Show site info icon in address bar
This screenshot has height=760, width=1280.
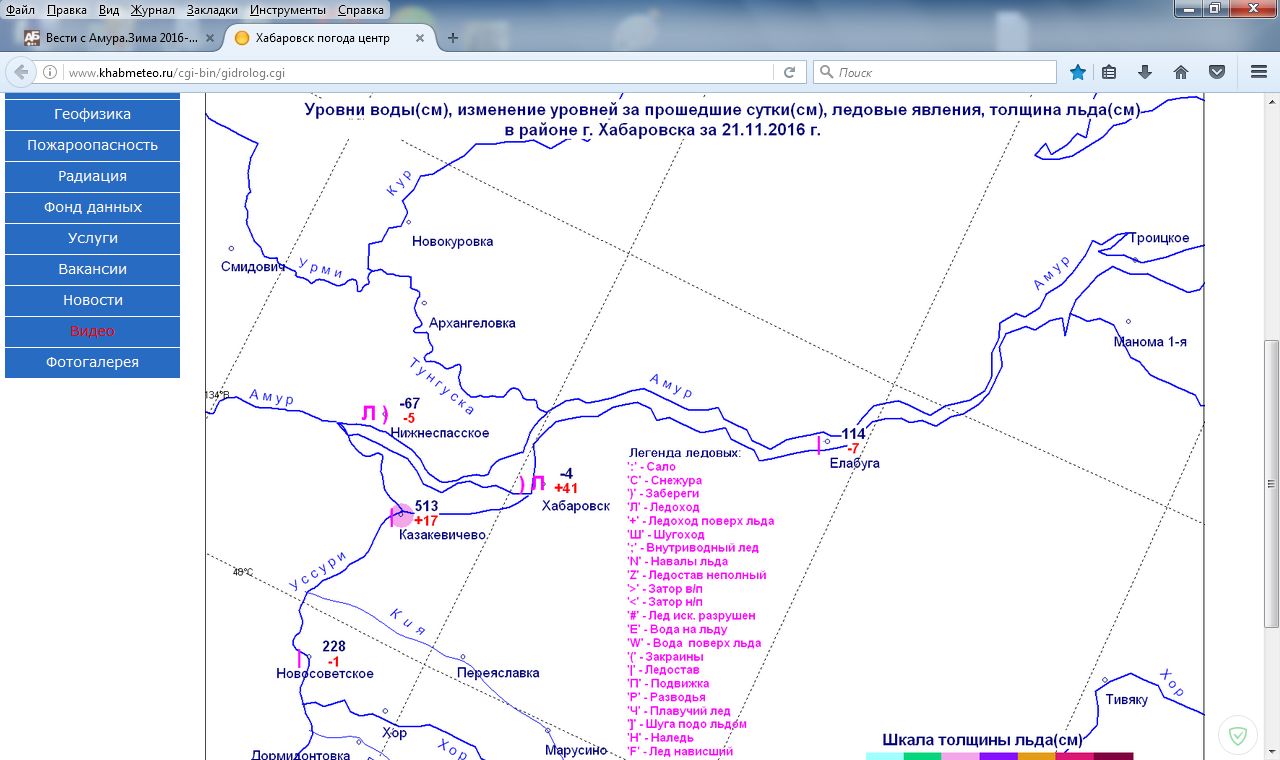click(50, 72)
